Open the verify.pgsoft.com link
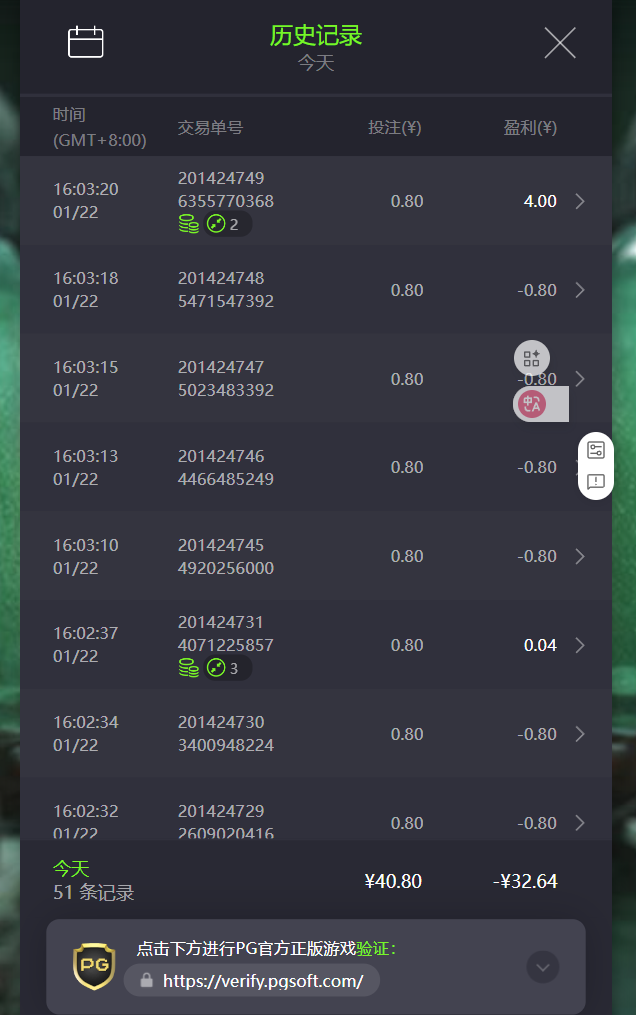 point(262,981)
